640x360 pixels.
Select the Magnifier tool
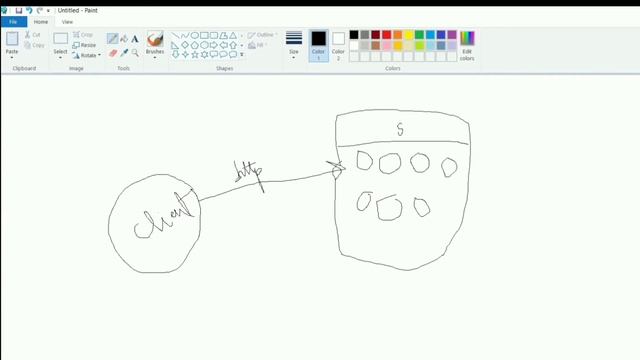[x=135, y=53]
